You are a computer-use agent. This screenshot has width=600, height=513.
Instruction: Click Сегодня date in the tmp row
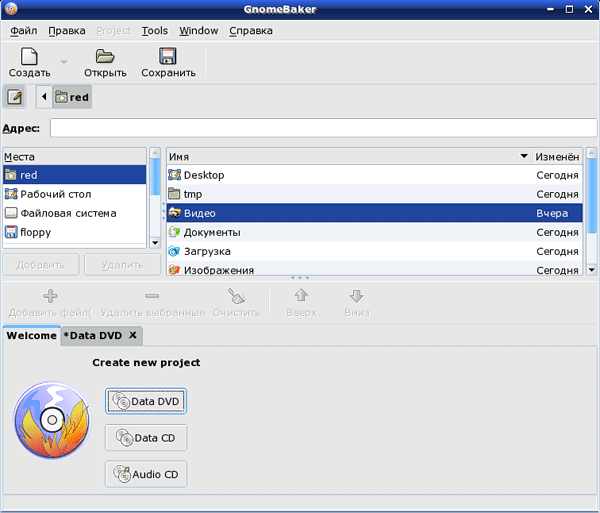tap(557, 194)
